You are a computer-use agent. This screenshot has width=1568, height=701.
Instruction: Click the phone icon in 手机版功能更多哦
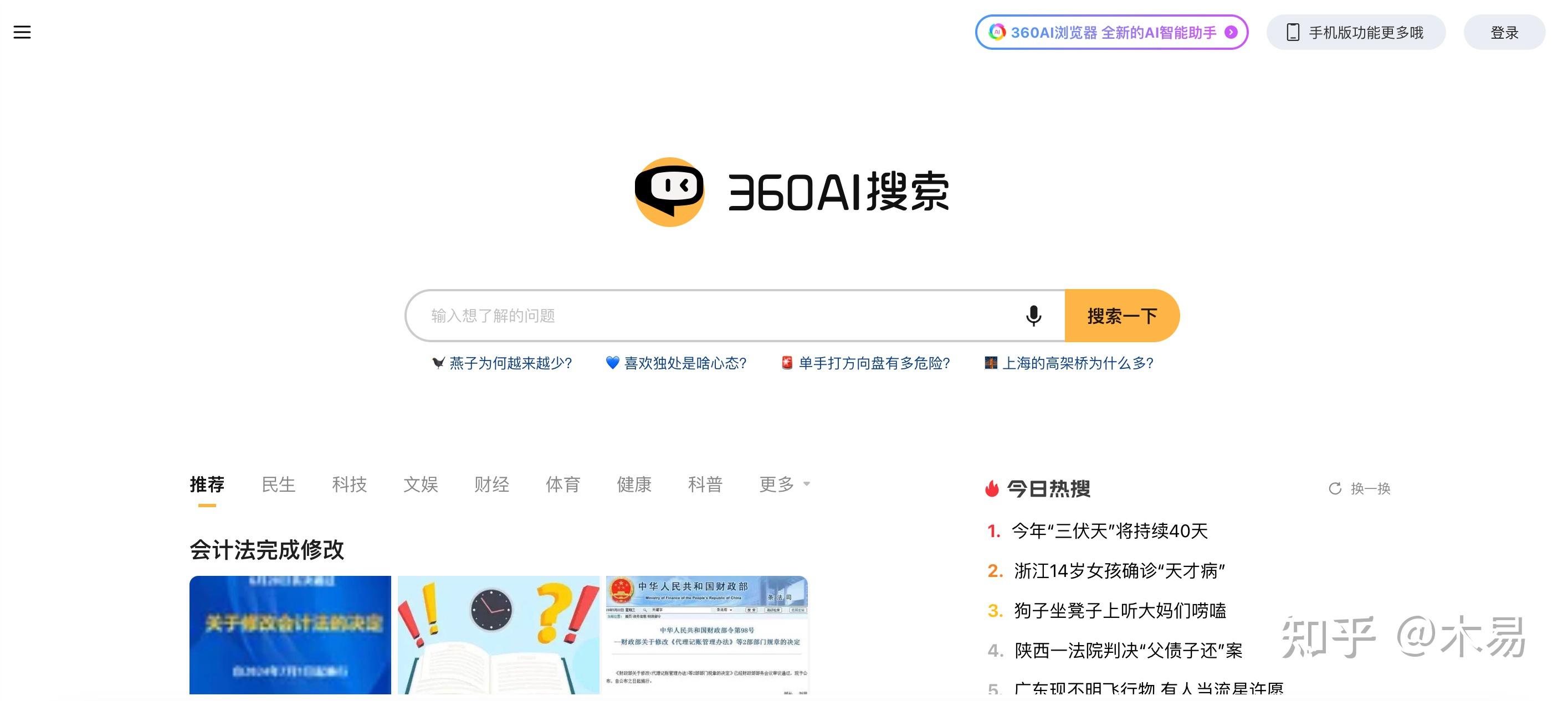[1293, 32]
